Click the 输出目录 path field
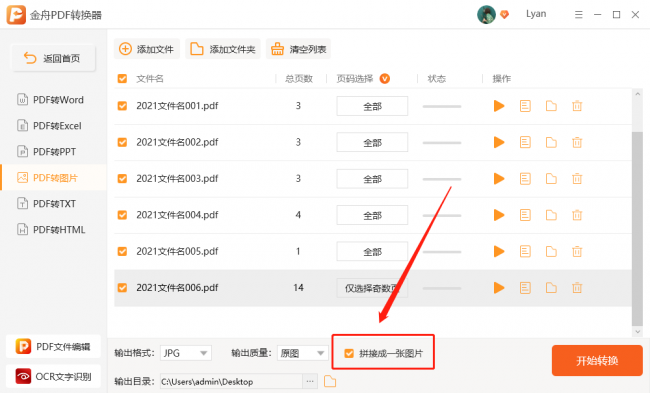 [x=231, y=381]
